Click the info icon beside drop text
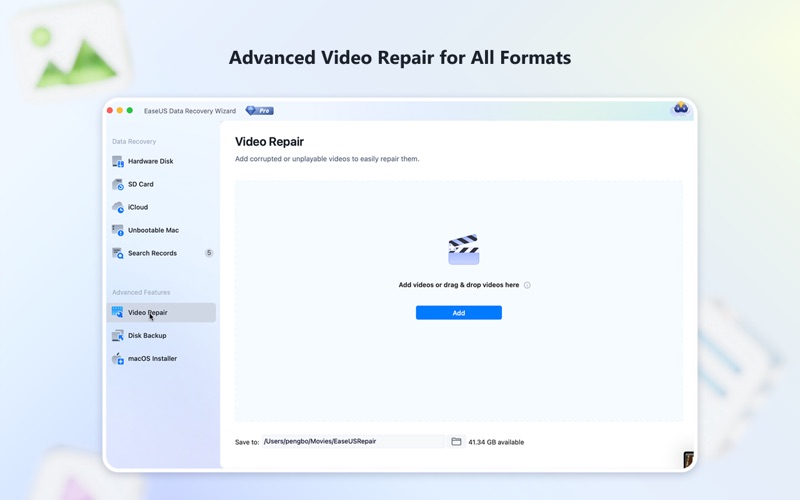 pyautogui.click(x=527, y=285)
